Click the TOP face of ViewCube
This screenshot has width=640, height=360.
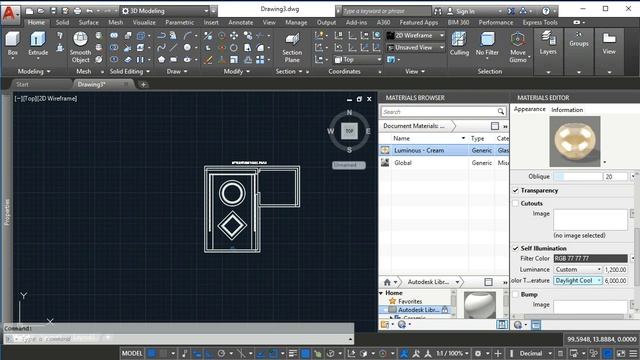point(349,131)
